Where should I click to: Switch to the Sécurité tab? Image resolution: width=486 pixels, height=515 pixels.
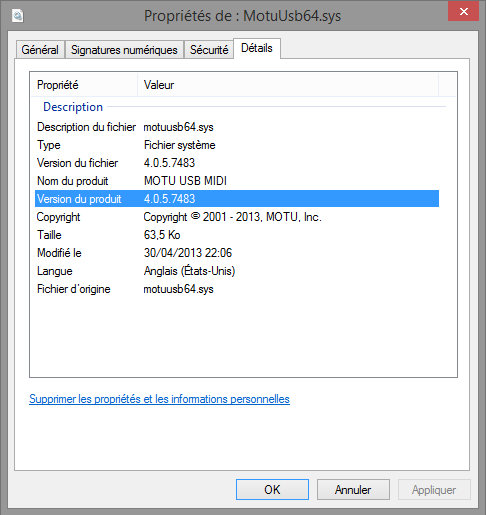pos(209,50)
